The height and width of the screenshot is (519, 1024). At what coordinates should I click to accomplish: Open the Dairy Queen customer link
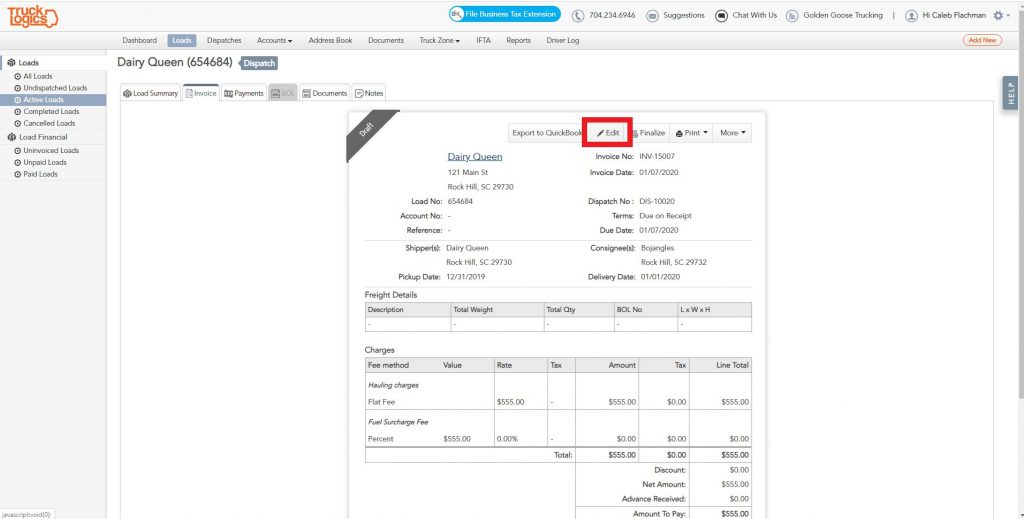tap(475, 157)
